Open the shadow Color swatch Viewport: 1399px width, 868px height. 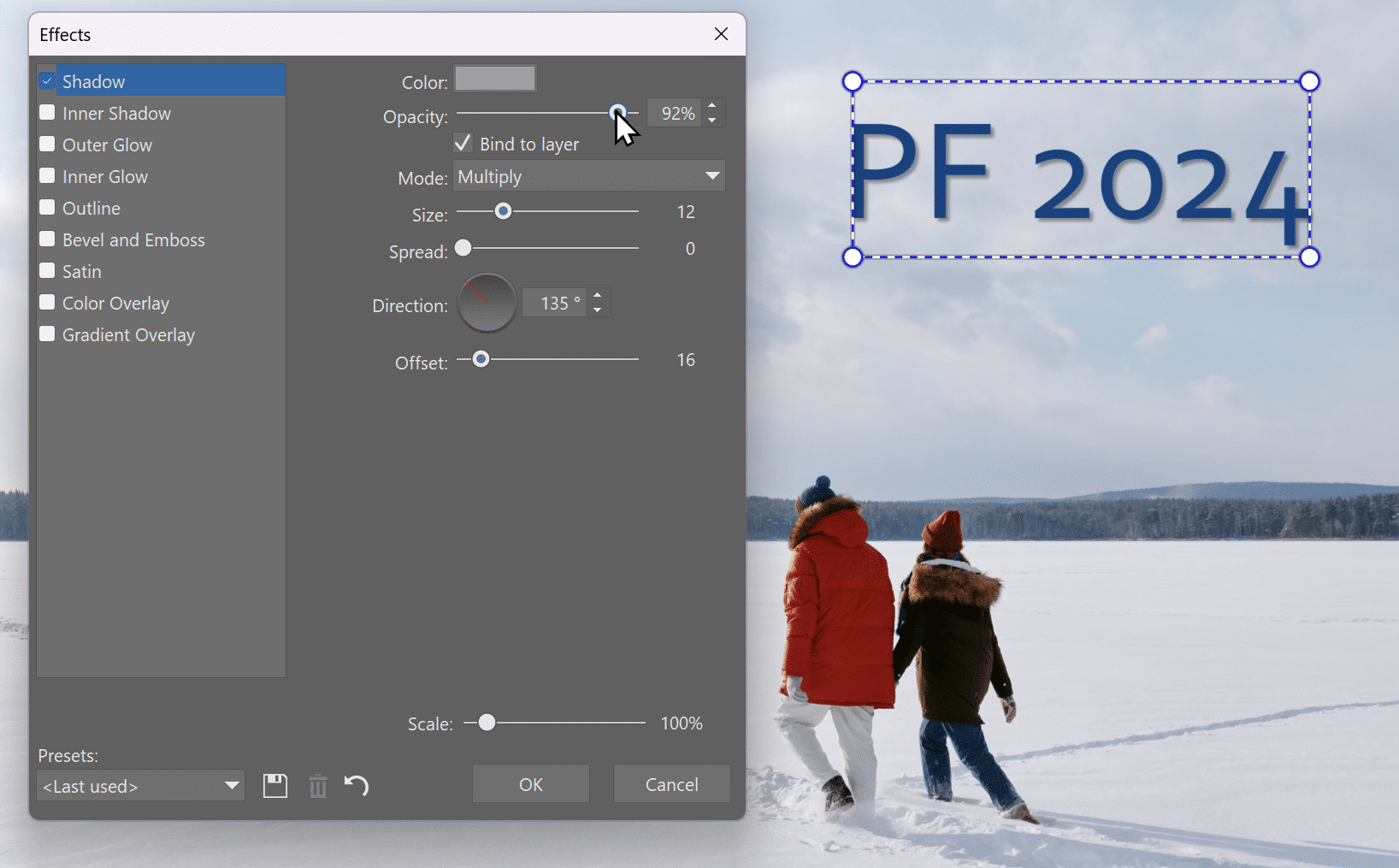tap(495, 80)
